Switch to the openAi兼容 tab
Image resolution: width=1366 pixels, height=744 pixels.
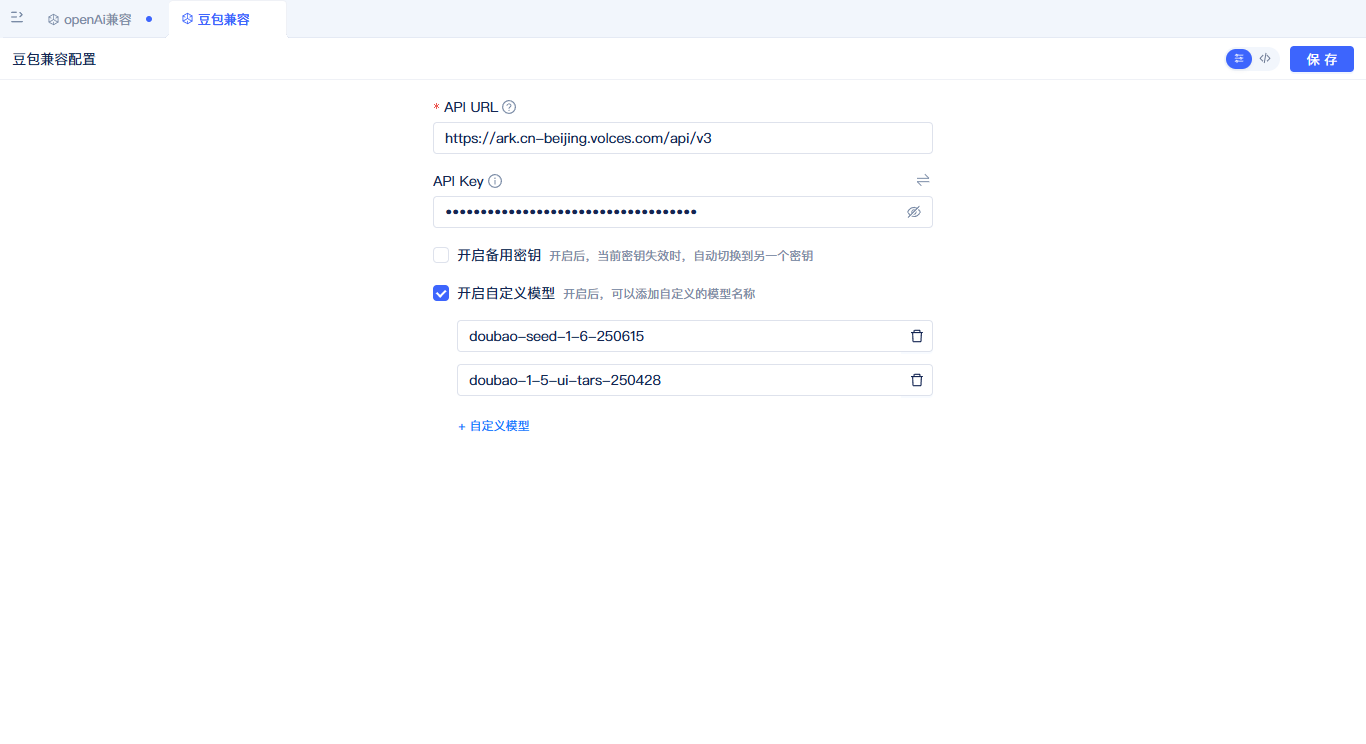pos(100,19)
